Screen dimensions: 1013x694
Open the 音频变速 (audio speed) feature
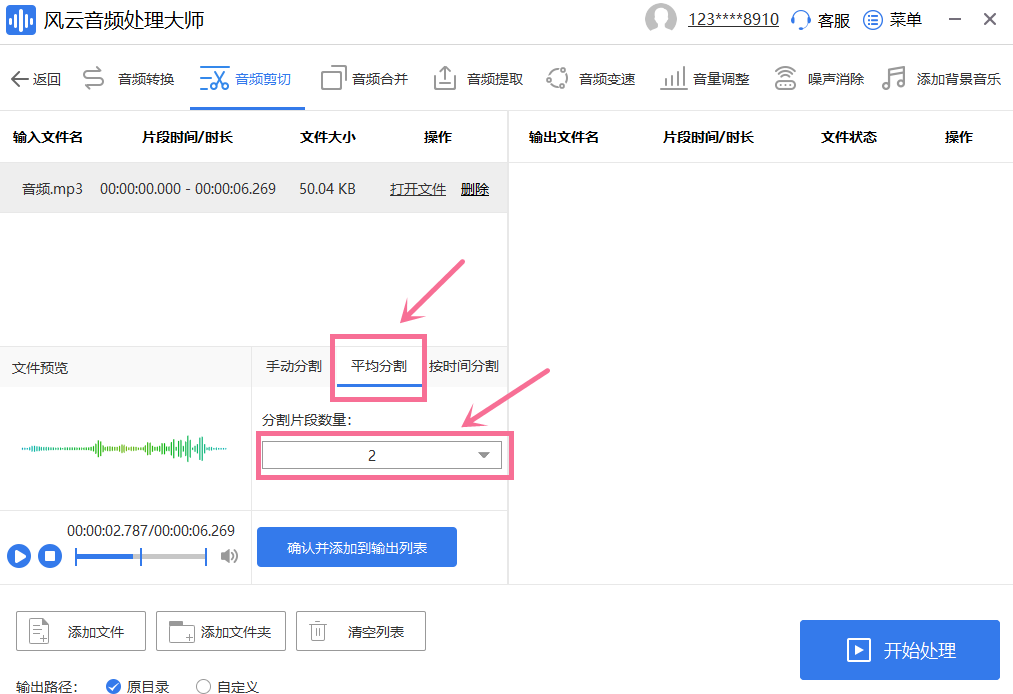click(605, 77)
